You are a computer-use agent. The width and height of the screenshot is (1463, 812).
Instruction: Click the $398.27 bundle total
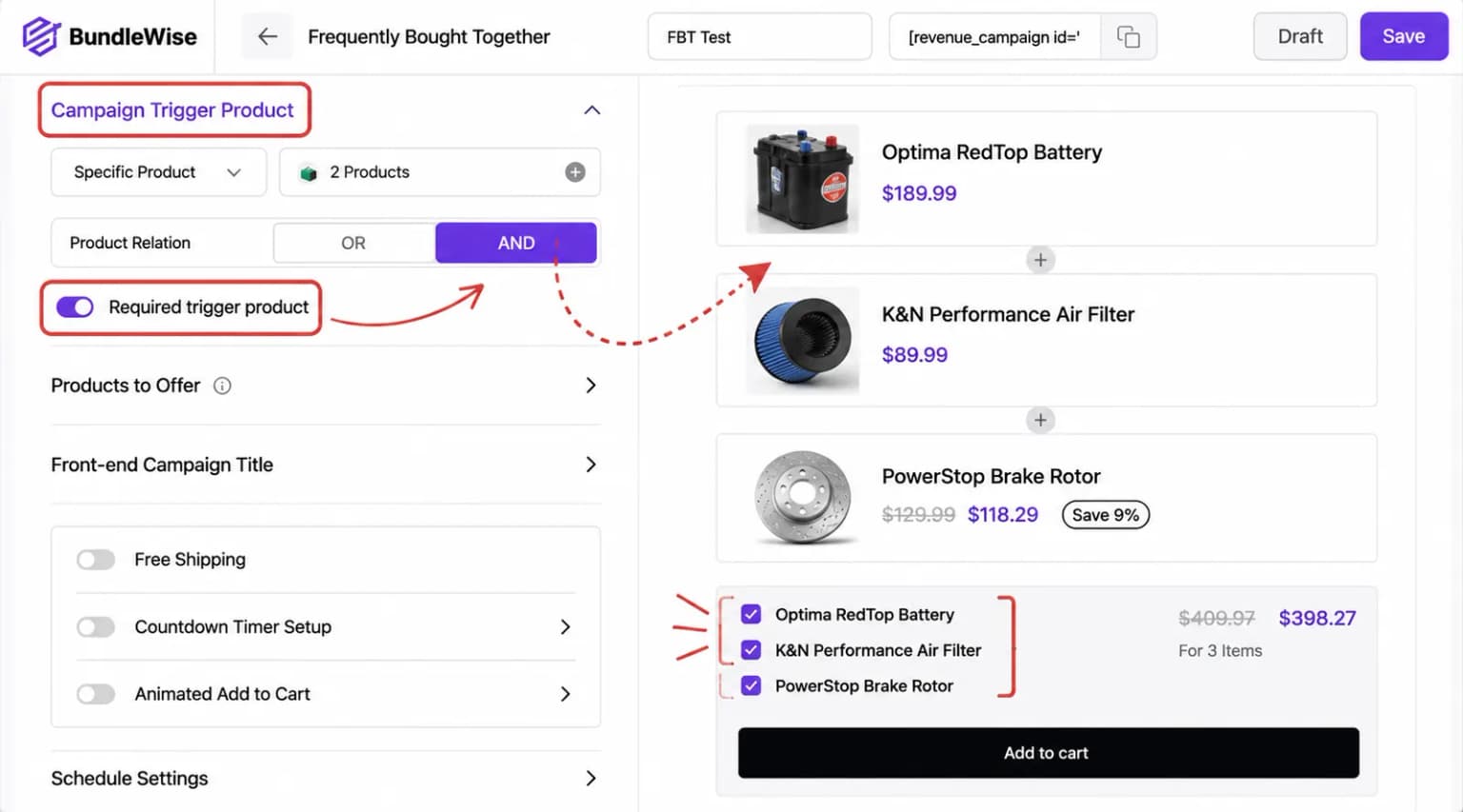[1317, 618]
